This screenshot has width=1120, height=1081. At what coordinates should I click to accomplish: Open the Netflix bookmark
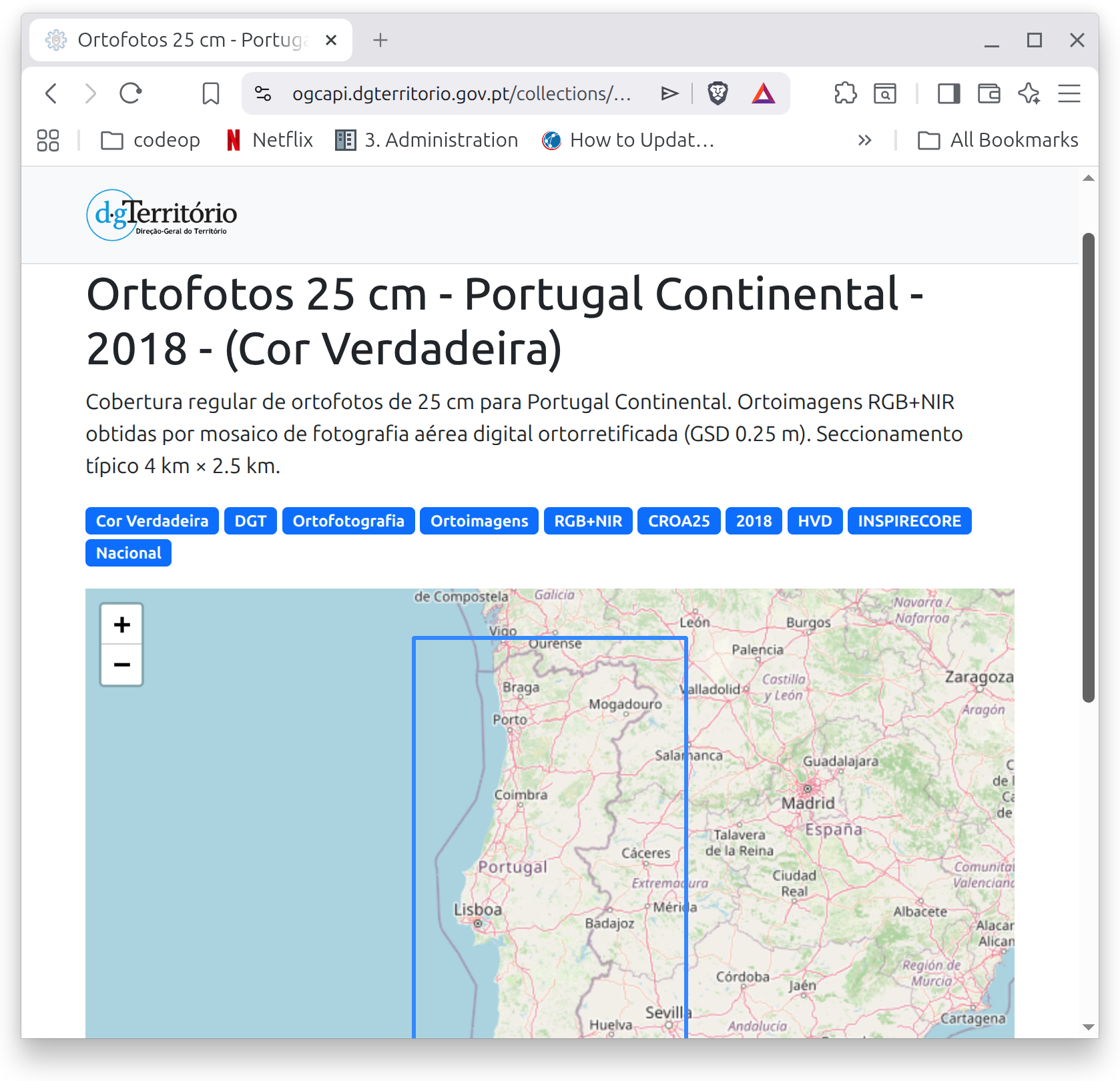coord(270,140)
